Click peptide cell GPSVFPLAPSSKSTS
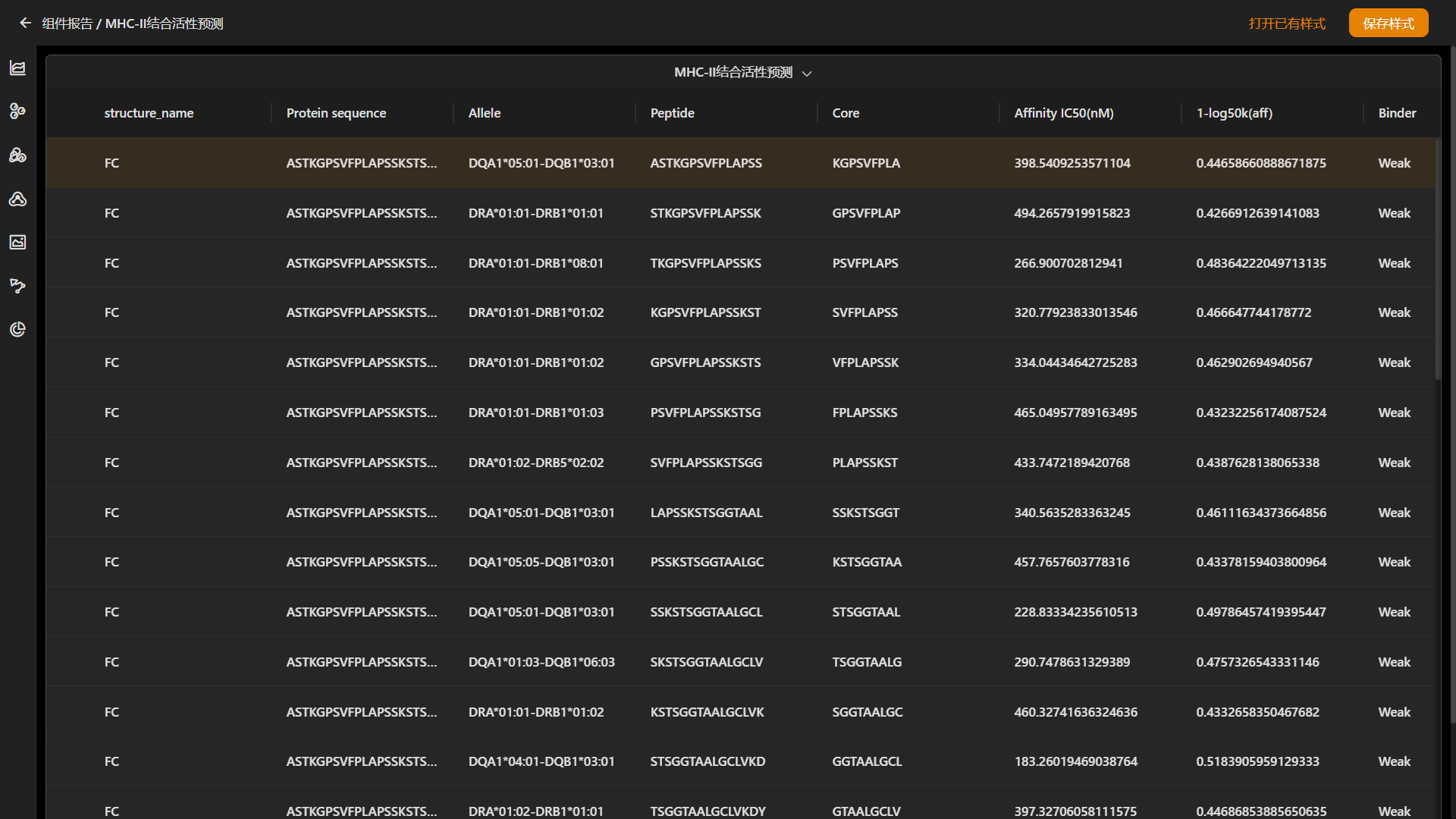The width and height of the screenshot is (1456, 819). click(705, 362)
